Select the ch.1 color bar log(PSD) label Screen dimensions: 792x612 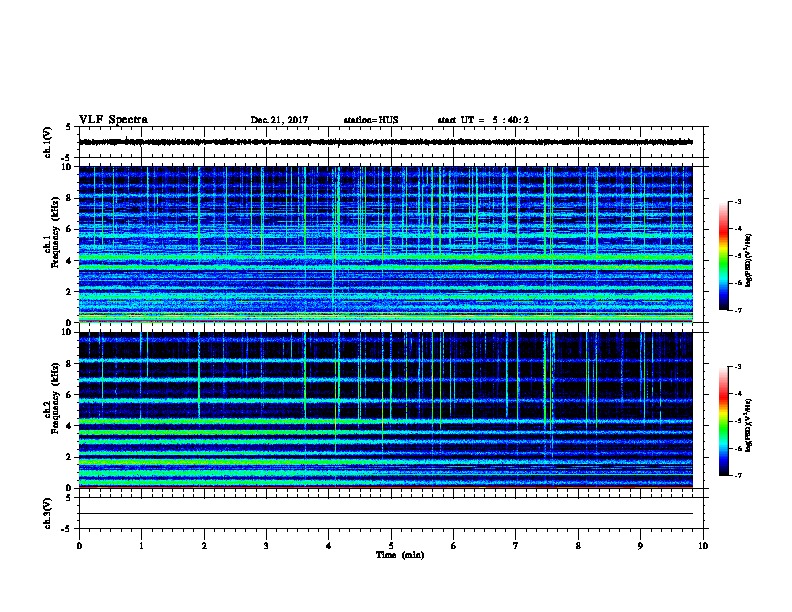748,260
